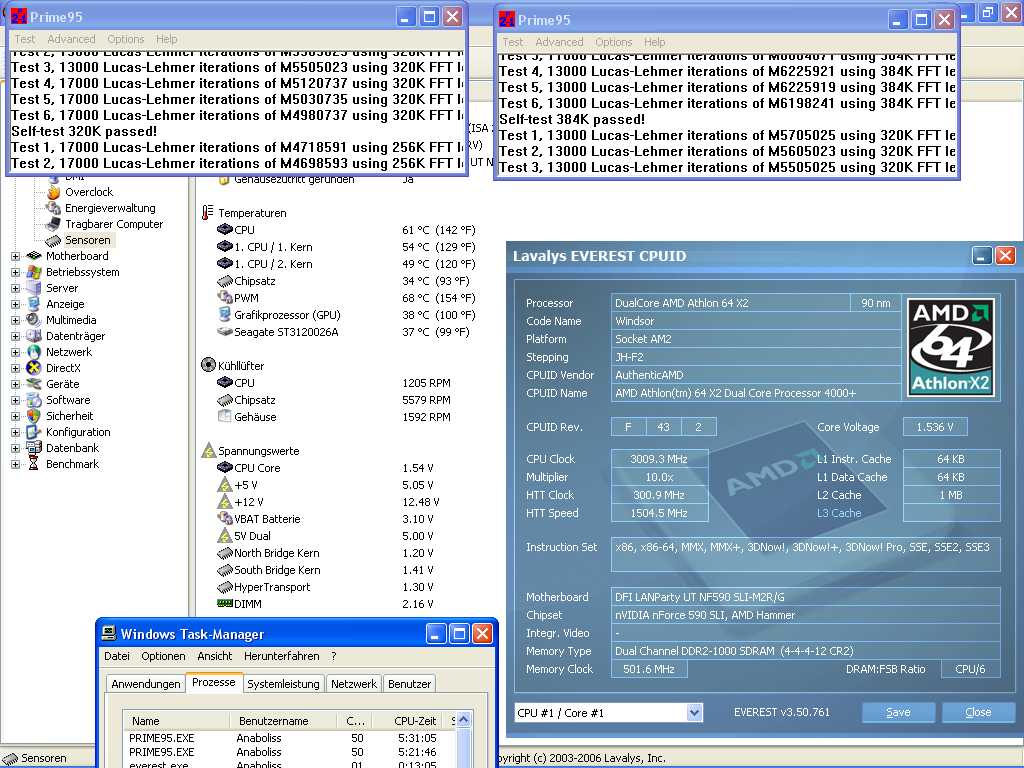Click the Motherboard category icon
The width and height of the screenshot is (1024, 768).
(x=34, y=256)
